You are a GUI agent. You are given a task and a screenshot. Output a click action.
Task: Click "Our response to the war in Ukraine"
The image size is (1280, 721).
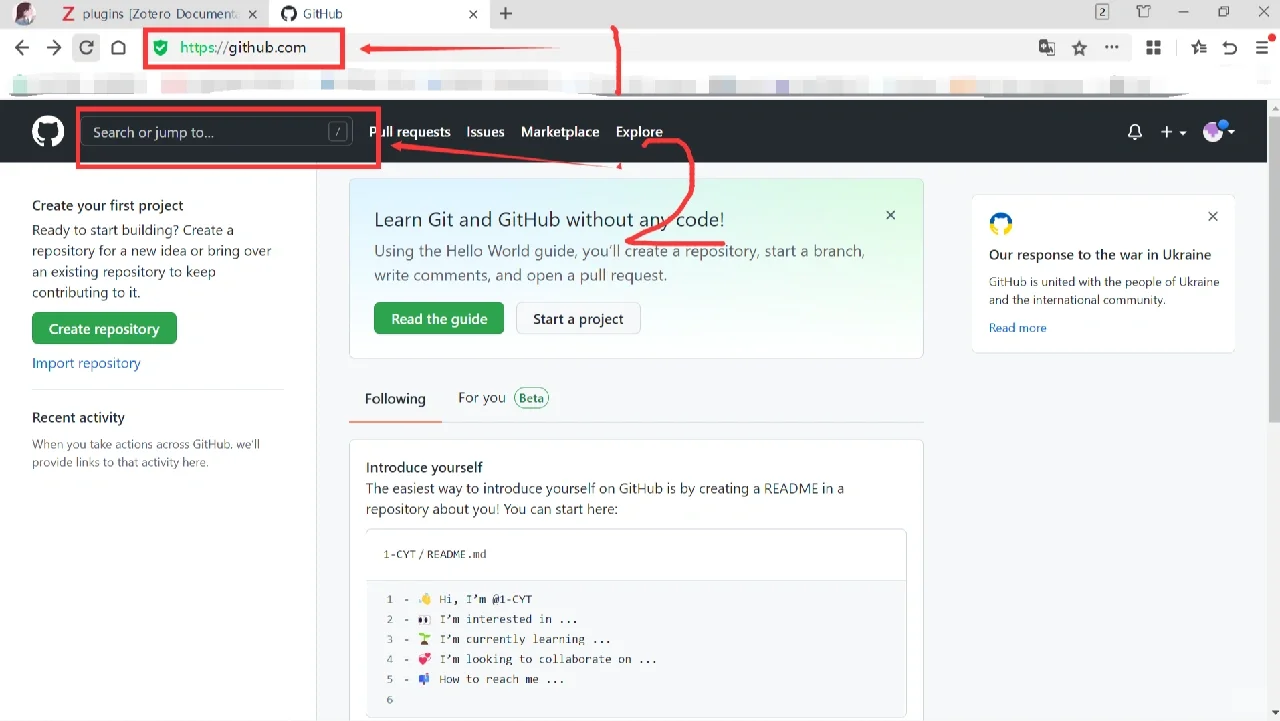[x=1100, y=254]
